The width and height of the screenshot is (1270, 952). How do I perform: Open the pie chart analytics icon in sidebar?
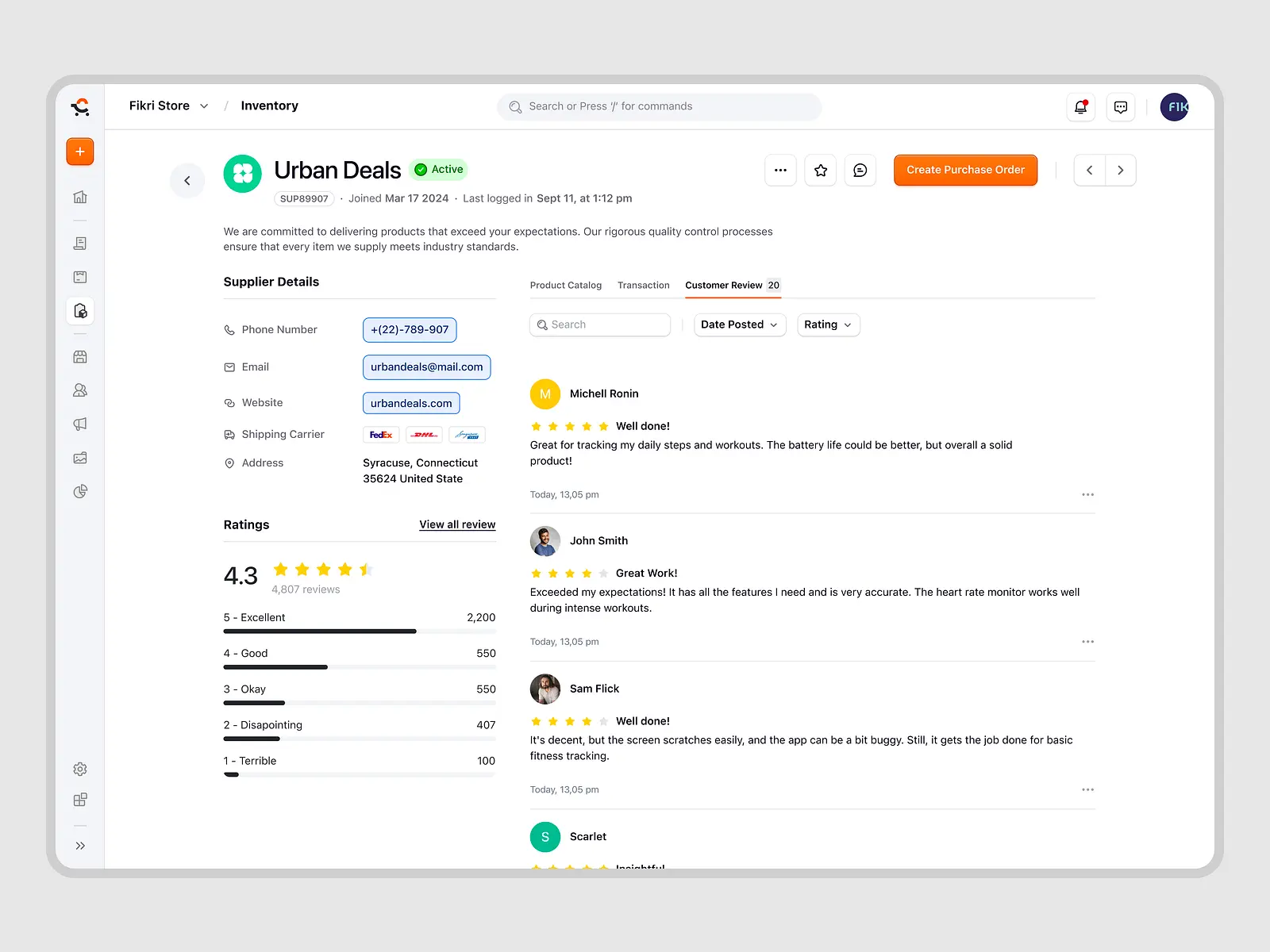80,492
